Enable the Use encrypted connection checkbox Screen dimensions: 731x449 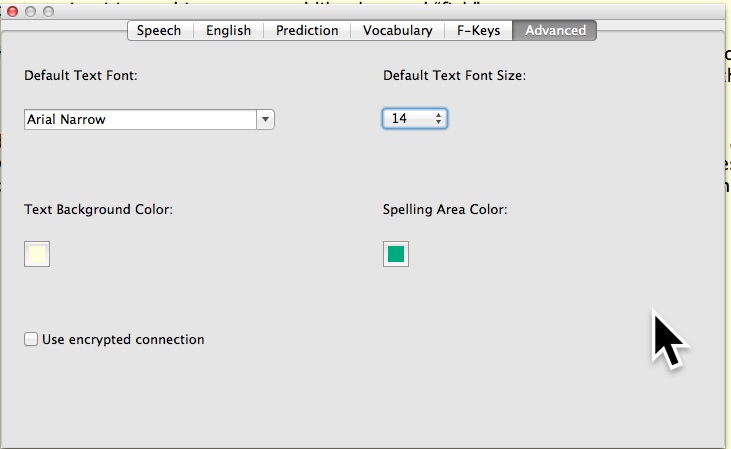pos(31,340)
